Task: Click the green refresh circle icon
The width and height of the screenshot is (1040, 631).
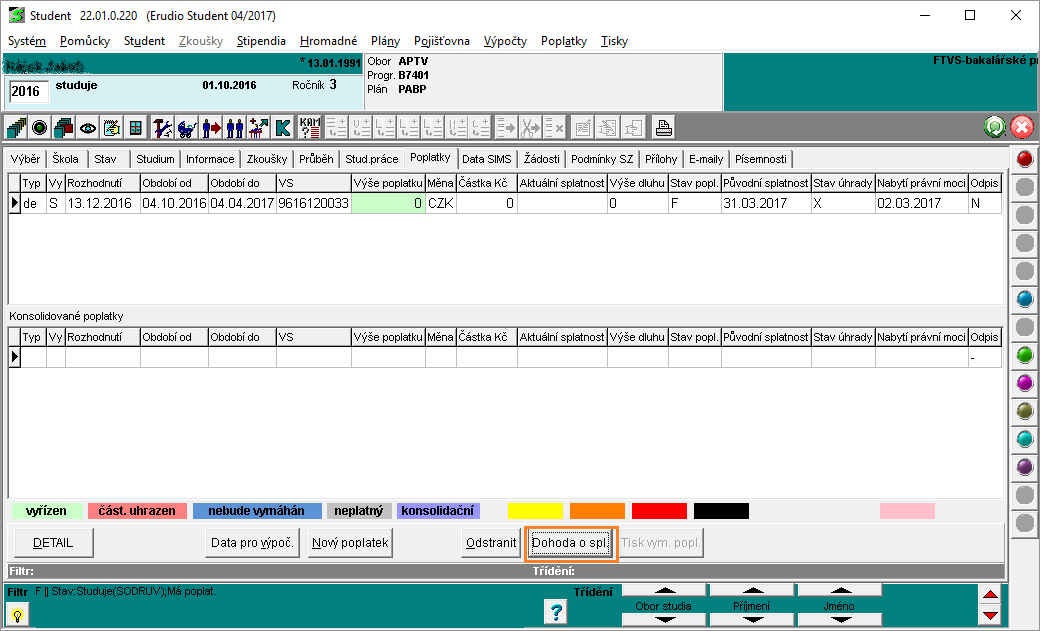Action: [994, 127]
